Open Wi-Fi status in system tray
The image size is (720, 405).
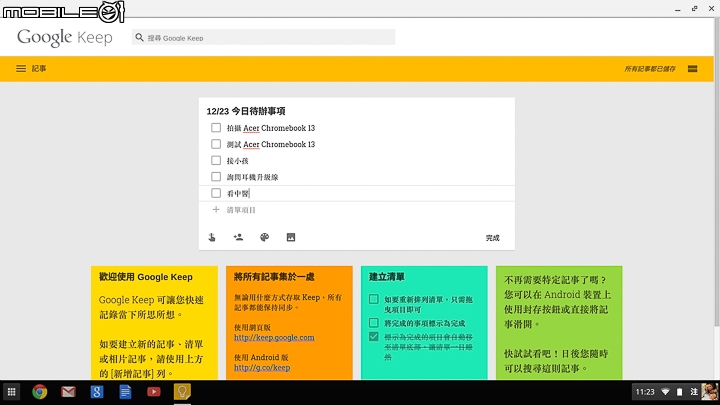[x=665, y=392]
